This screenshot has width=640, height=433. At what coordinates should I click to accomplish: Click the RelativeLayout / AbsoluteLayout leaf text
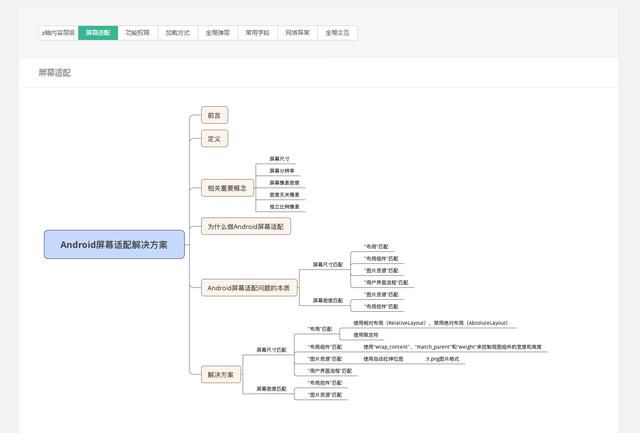pos(430,323)
